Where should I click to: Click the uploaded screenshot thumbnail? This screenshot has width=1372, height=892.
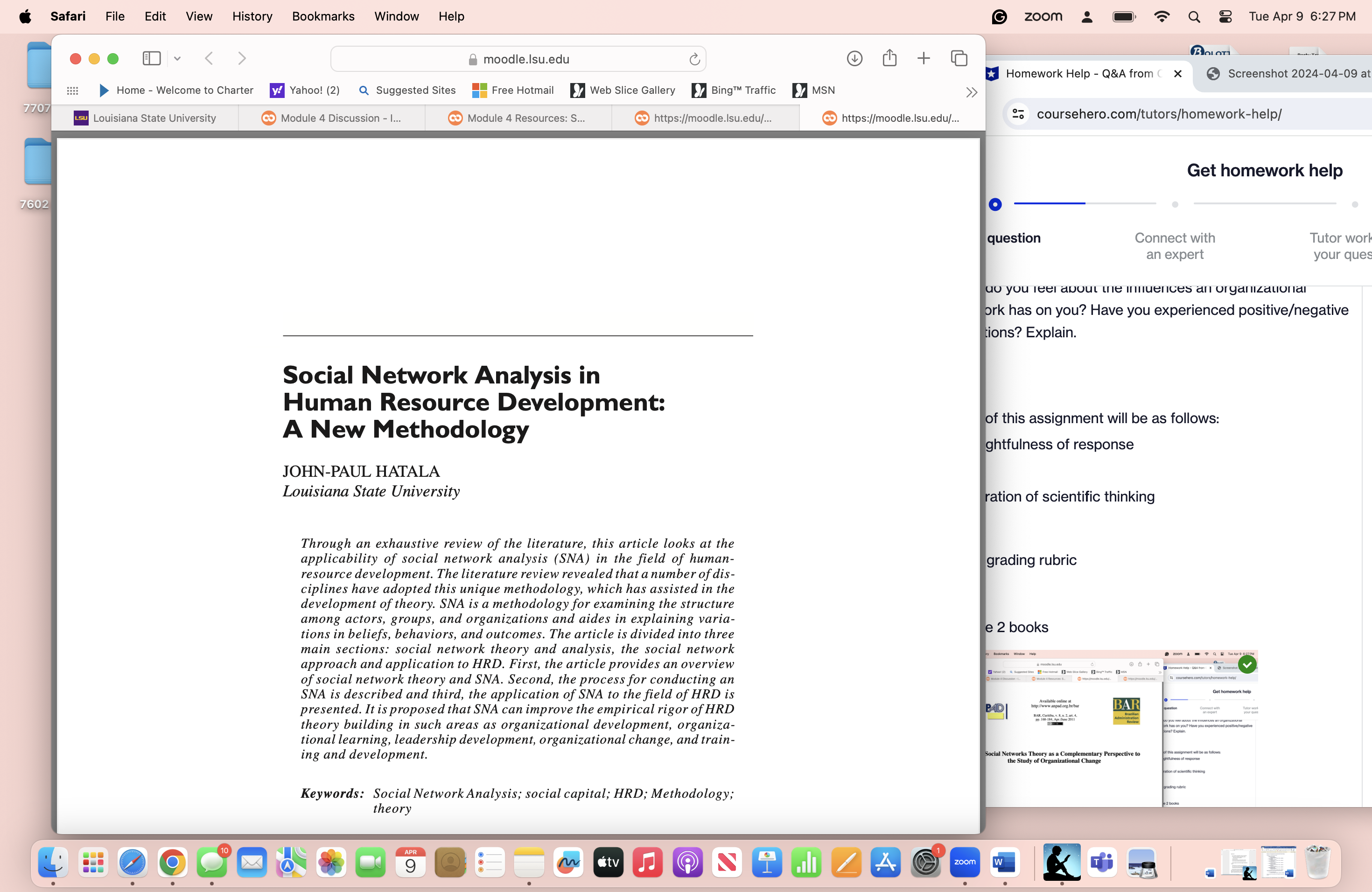[x=1121, y=728]
